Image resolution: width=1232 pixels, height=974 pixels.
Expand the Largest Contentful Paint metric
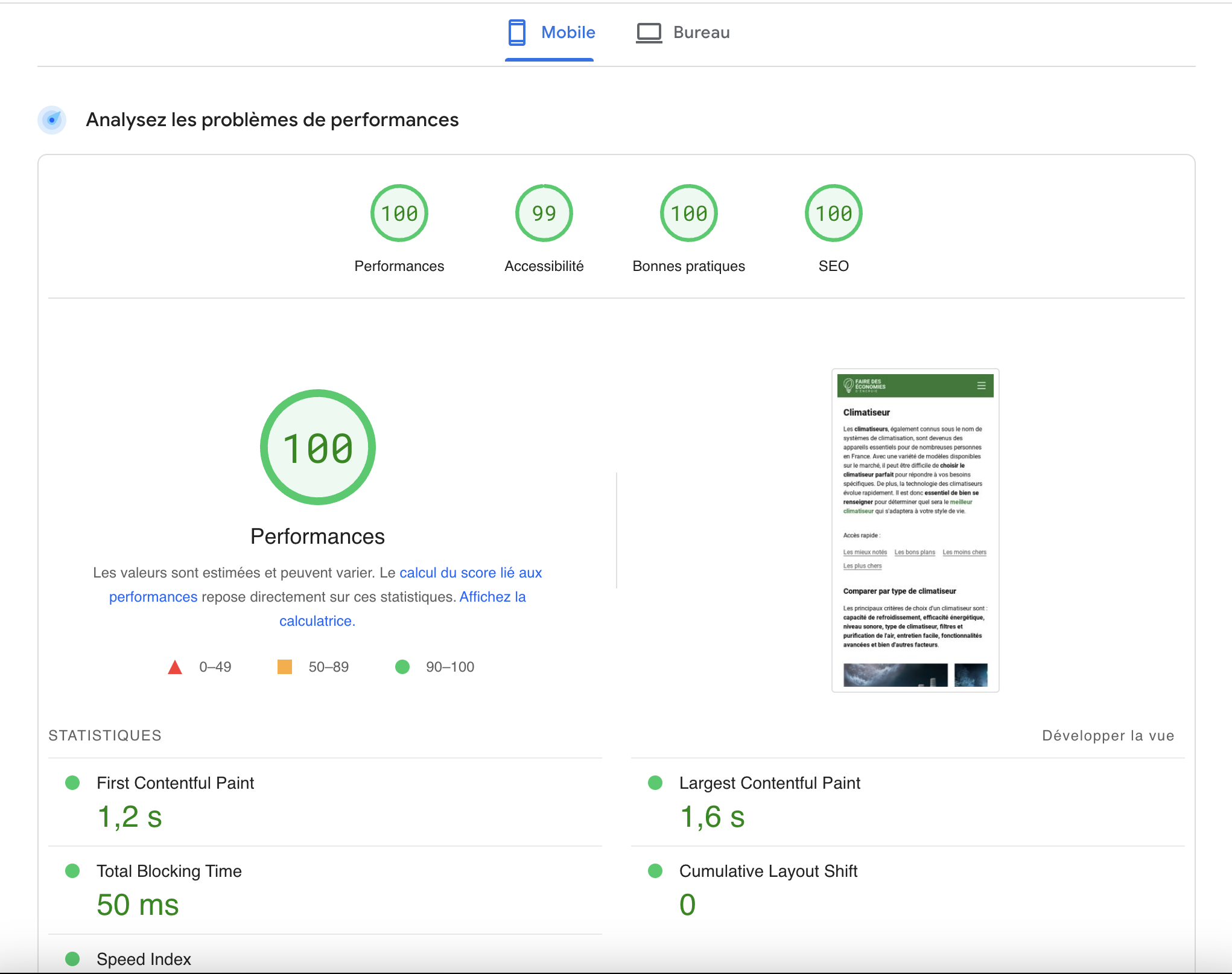[x=908, y=802]
